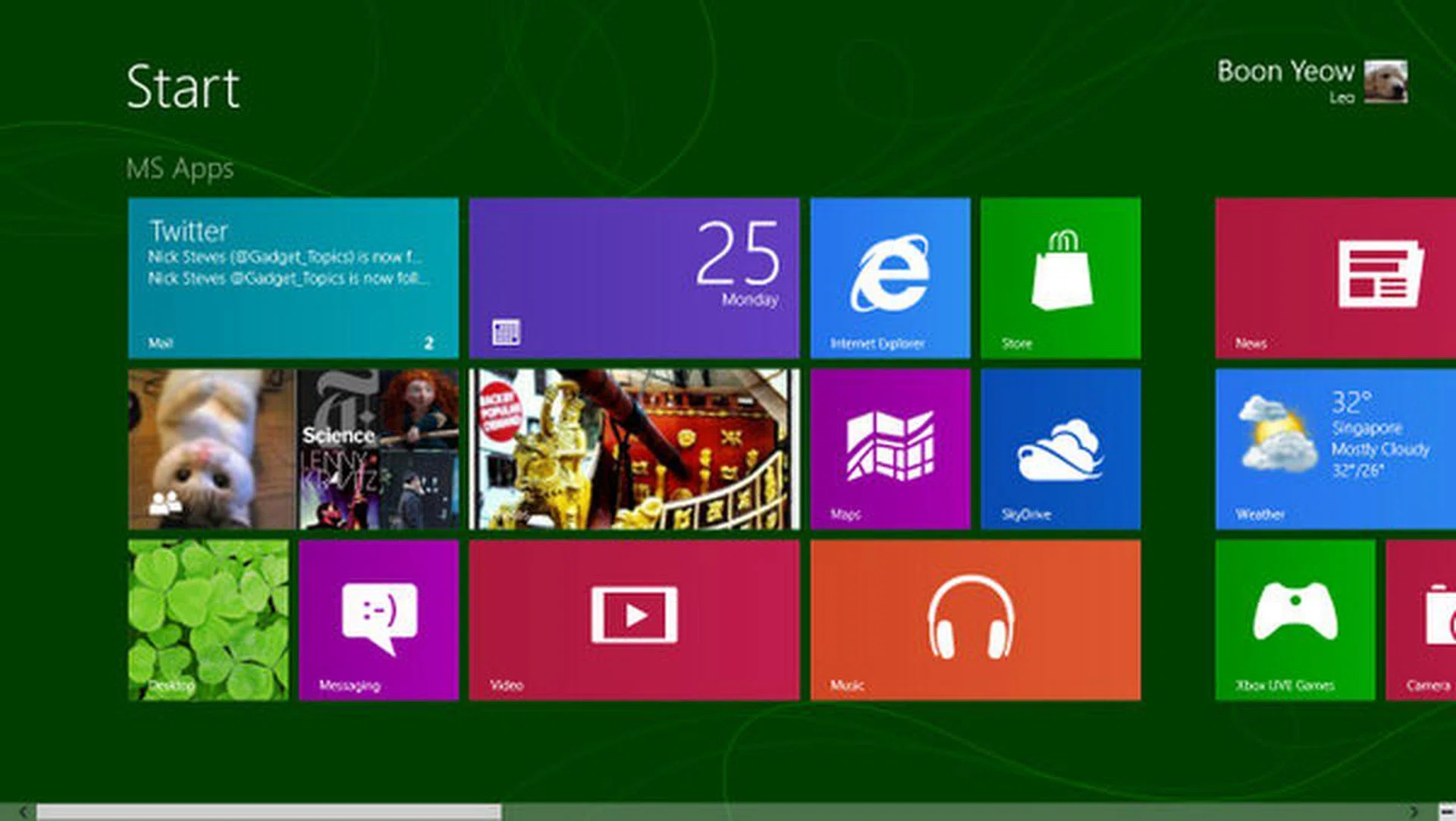Open the Weather tile for Singapore
This screenshot has height=821, width=1456.
pos(1335,448)
